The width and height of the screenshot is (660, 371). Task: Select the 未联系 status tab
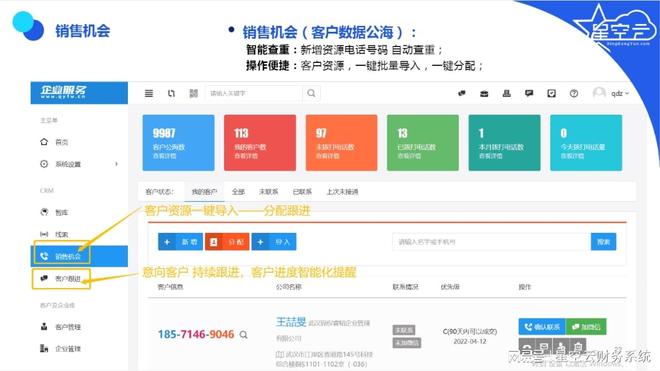click(x=269, y=192)
